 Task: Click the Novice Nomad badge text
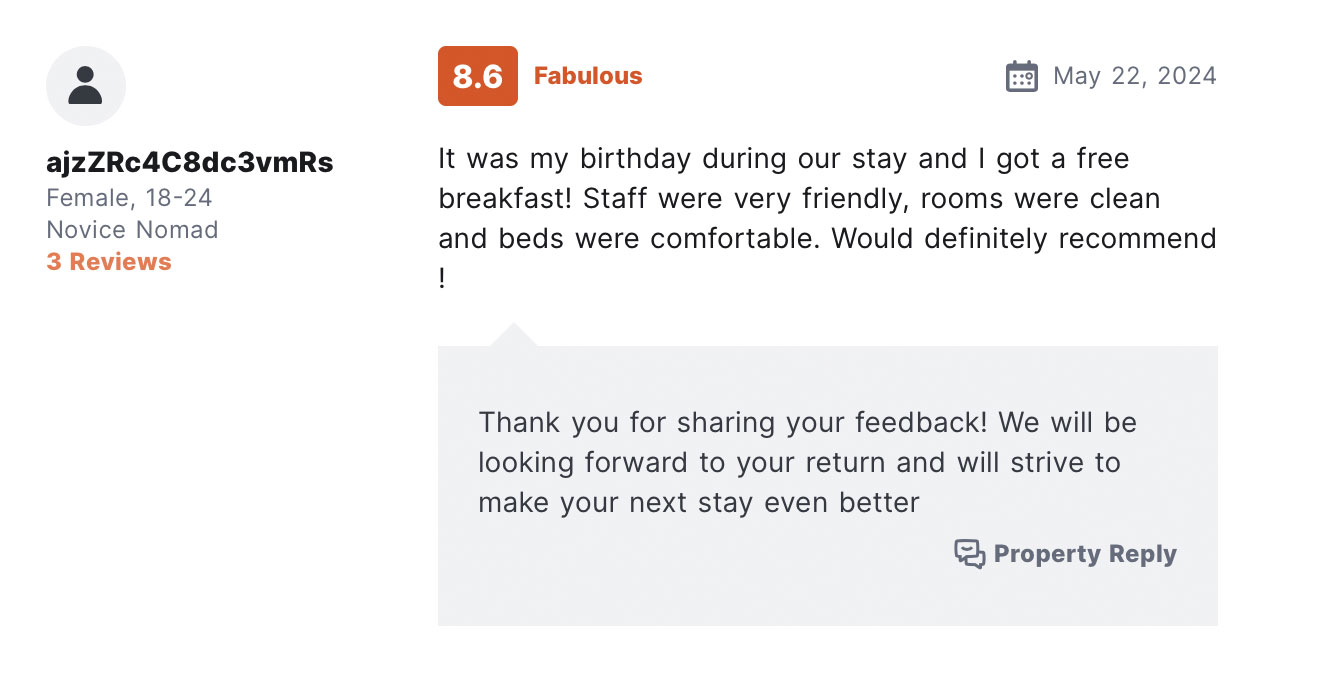coord(132,230)
